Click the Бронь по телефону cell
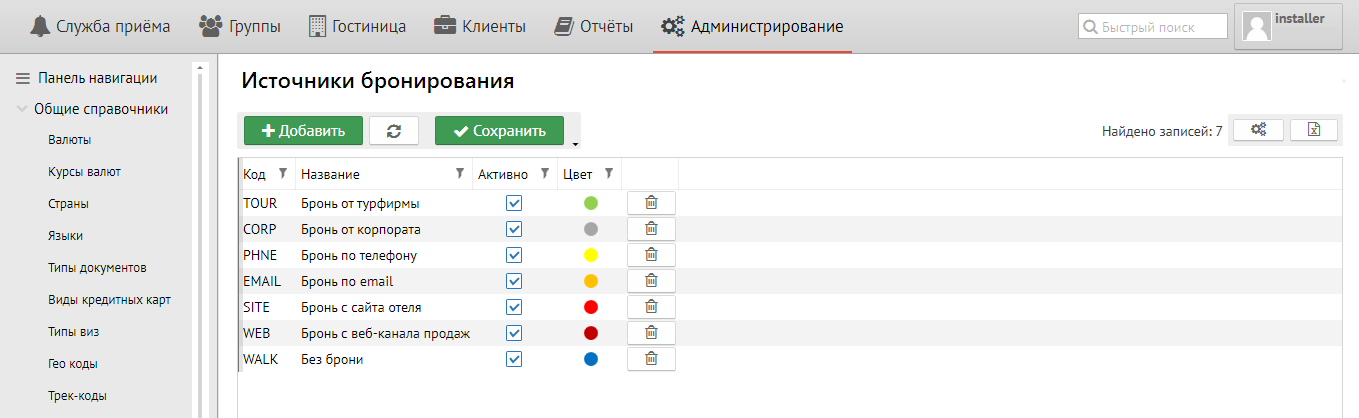 [x=384, y=255]
